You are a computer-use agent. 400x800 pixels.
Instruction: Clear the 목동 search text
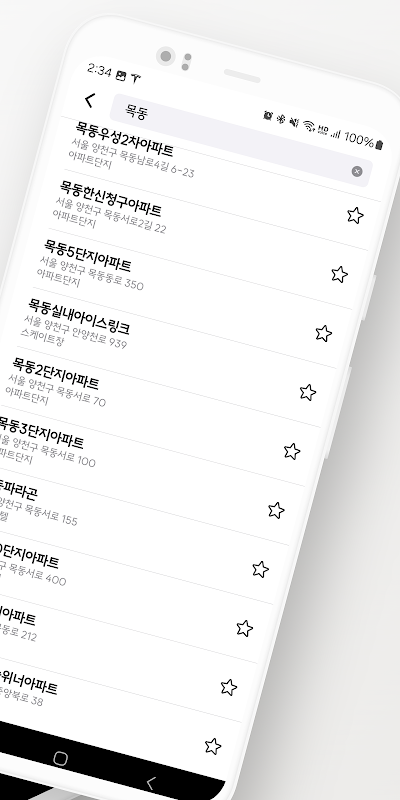357,171
